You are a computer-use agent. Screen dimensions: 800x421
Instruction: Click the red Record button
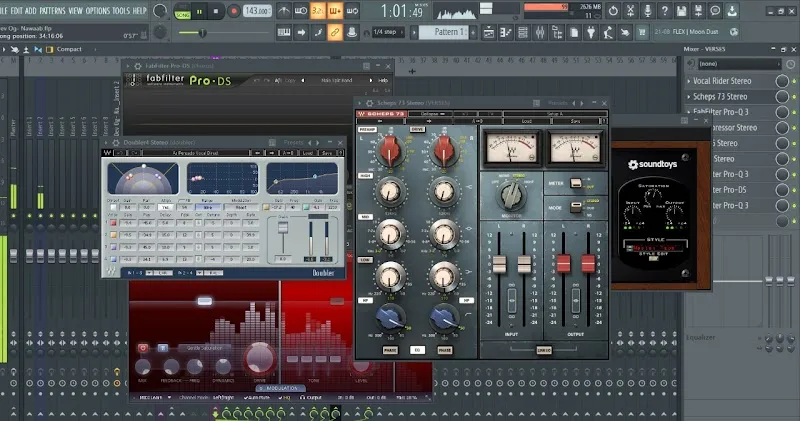[234, 11]
